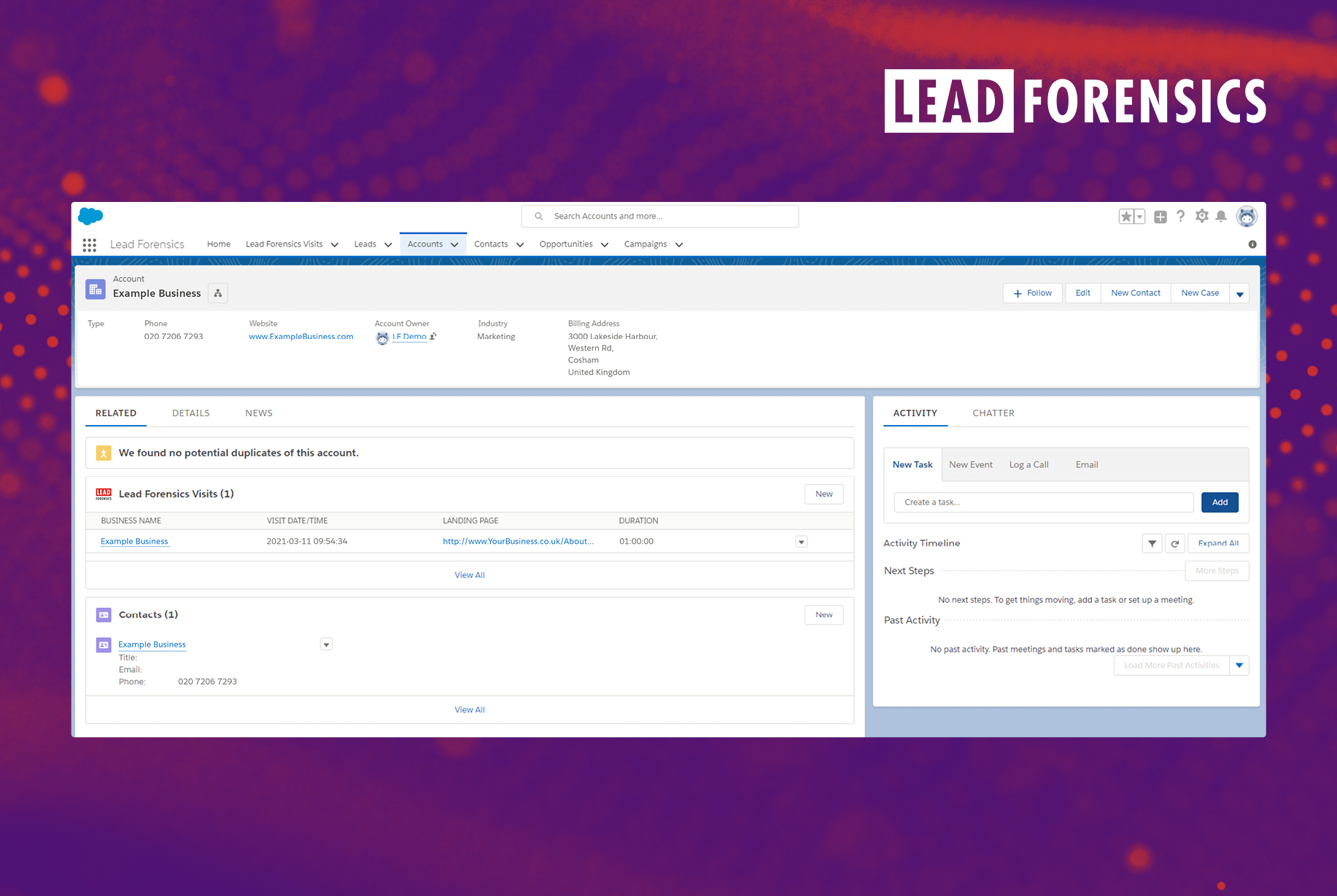Image resolution: width=1337 pixels, height=896 pixels.
Task: Click the contact icon beside Example Business contact
Action: [x=104, y=645]
